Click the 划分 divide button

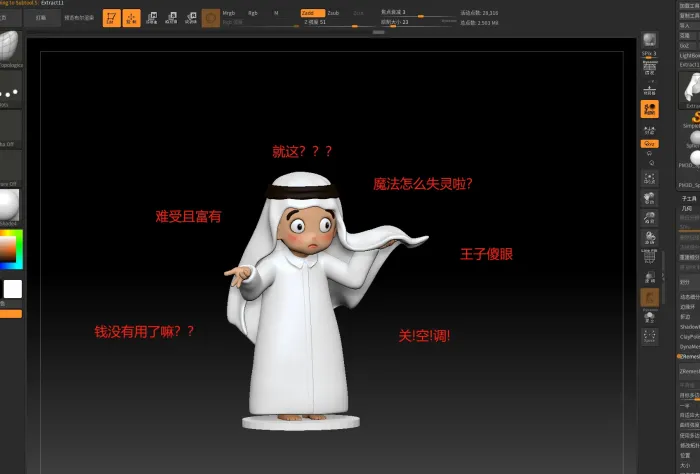tap(689, 282)
